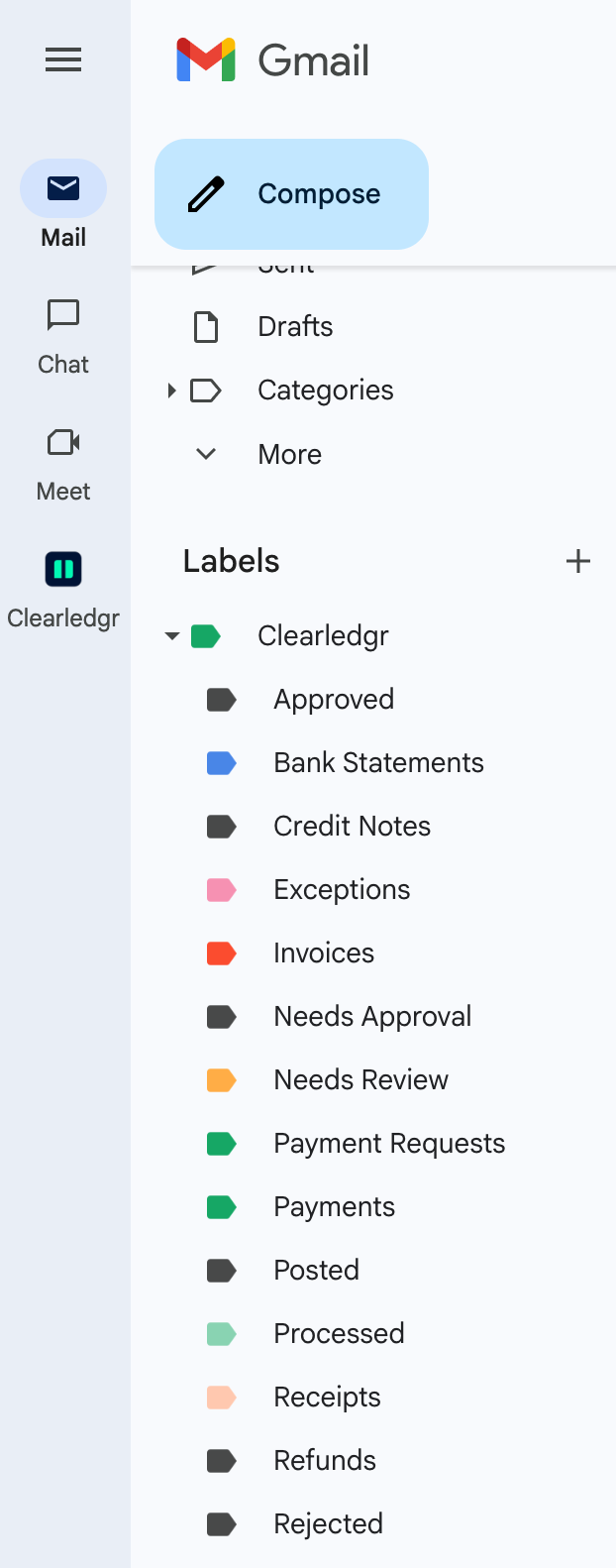Click the Drafts document icon
The width and height of the screenshot is (616, 1568).
pos(205,326)
